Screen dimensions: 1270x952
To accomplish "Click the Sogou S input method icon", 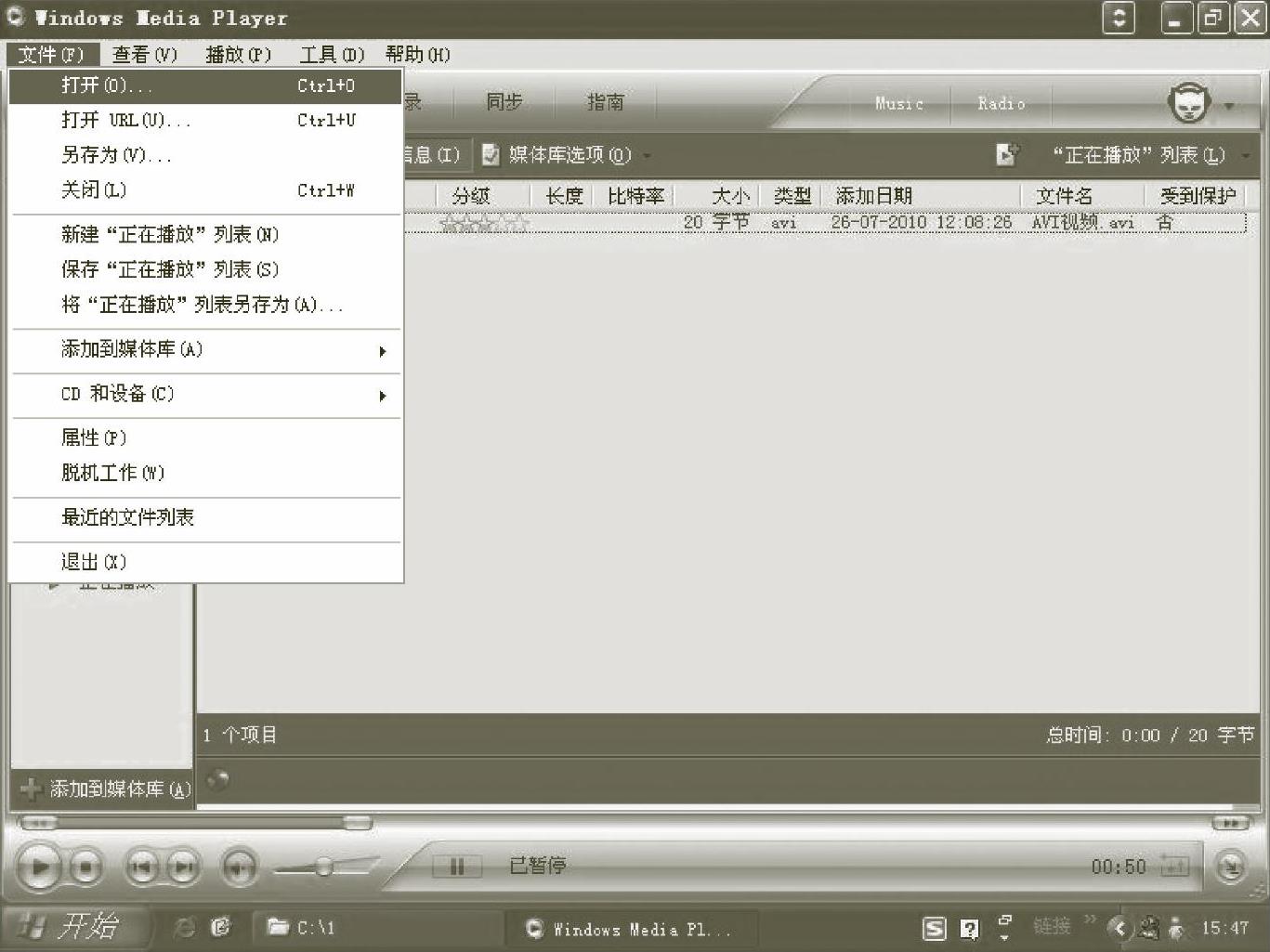I will pyautogui.click(x=934, y=928).
